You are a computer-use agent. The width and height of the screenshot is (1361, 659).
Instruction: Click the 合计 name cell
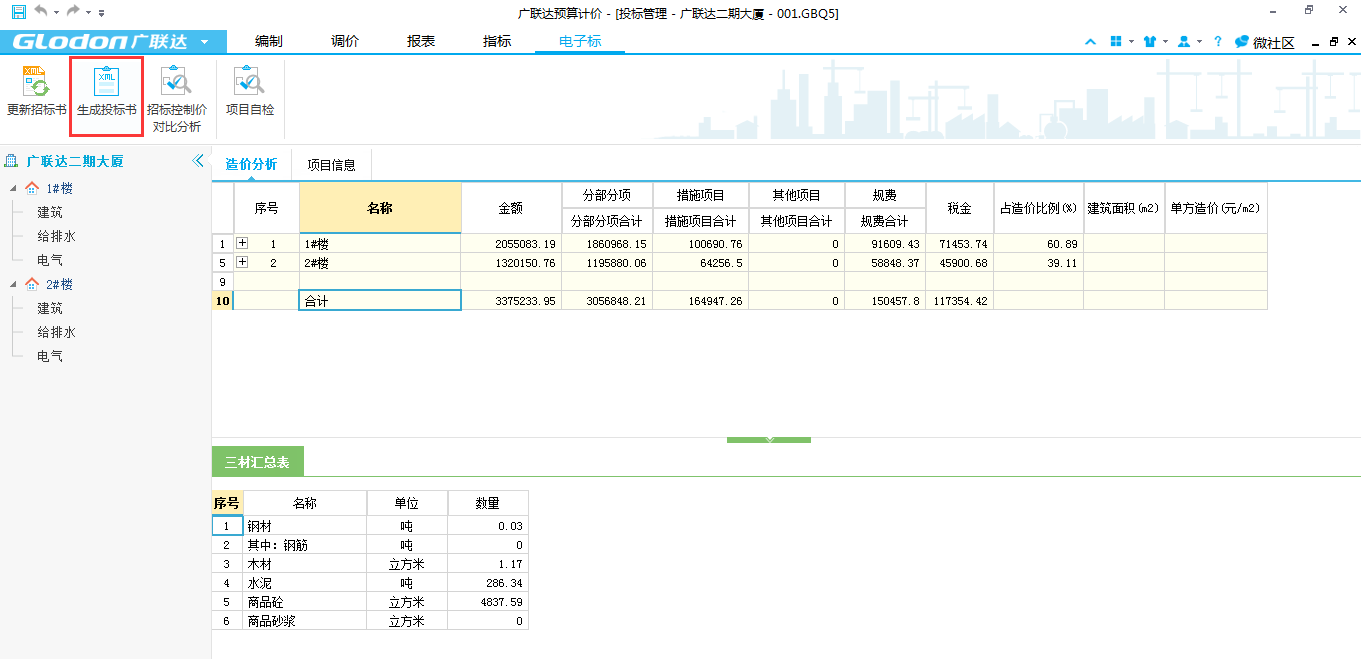tap(379, 300)
